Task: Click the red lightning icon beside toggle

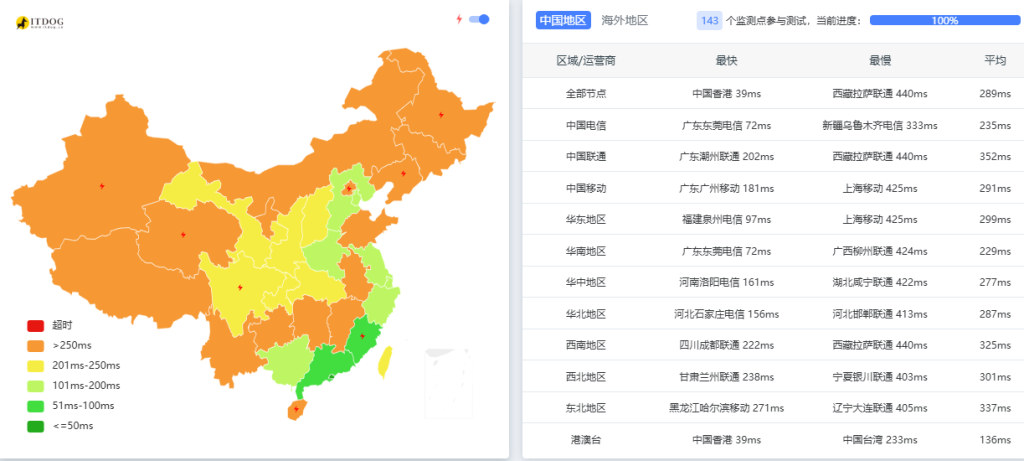Action: click(x=459, y=20)
